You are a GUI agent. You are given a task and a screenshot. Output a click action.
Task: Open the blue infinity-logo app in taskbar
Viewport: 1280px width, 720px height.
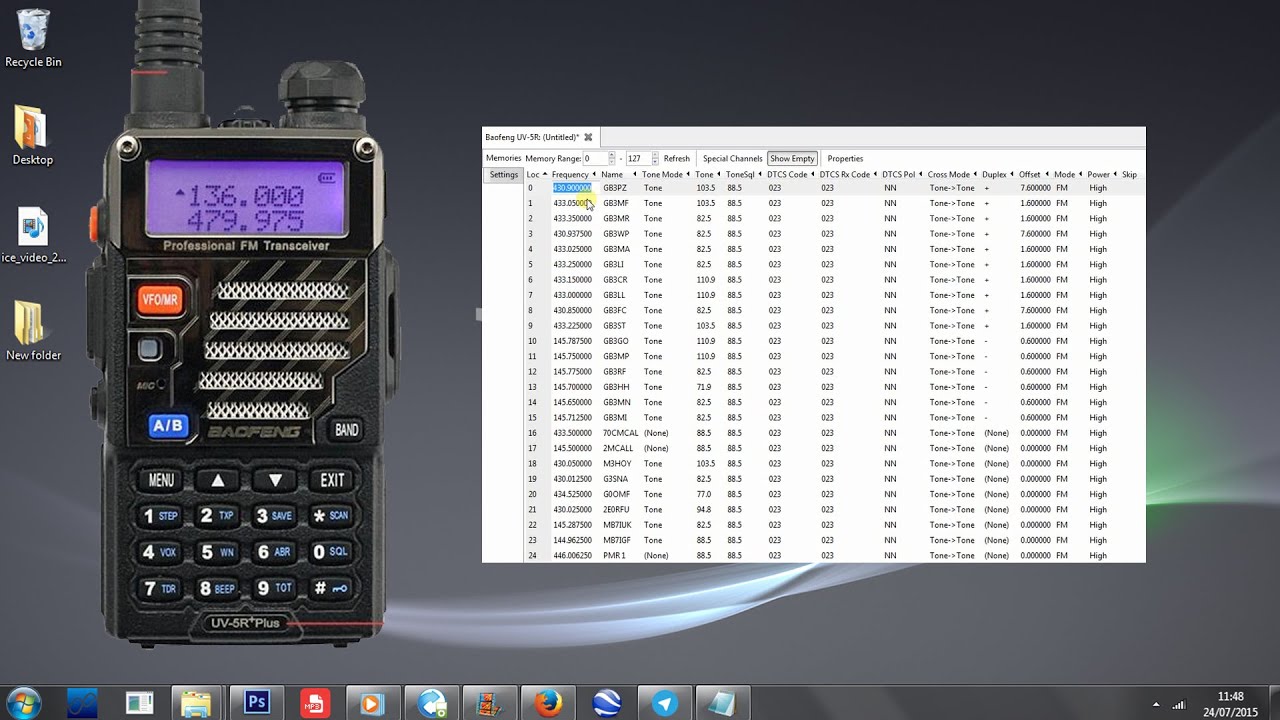(x=81, y=703)
